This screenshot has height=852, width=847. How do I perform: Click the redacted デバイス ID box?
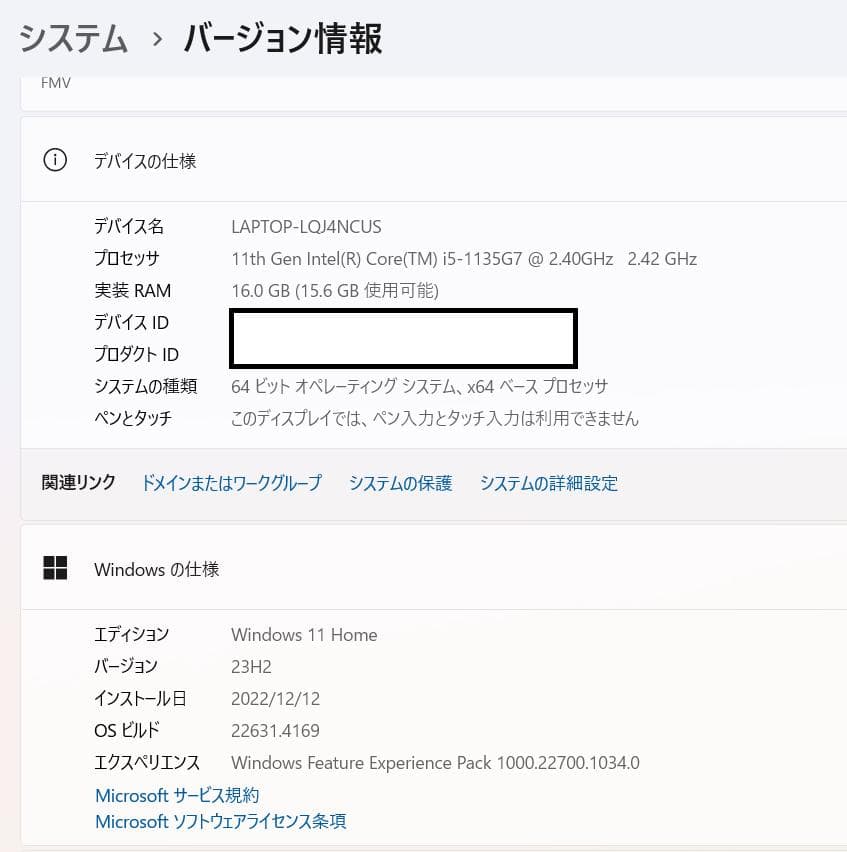[x=403, y=338]
